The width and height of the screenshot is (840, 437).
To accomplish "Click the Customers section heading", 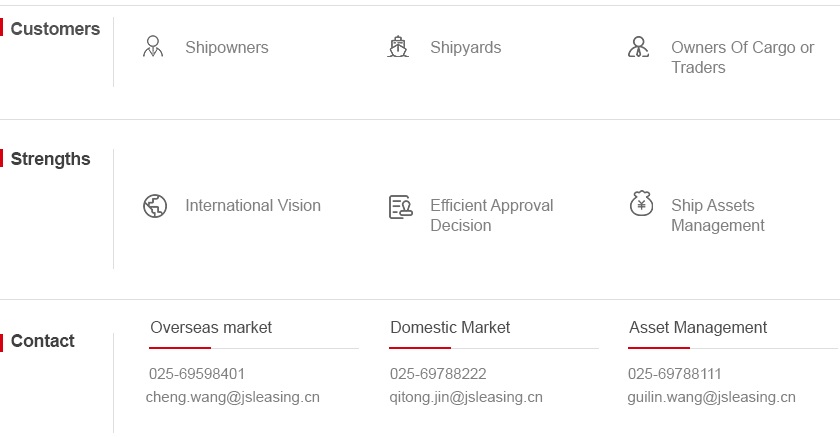I will point(55,29).
